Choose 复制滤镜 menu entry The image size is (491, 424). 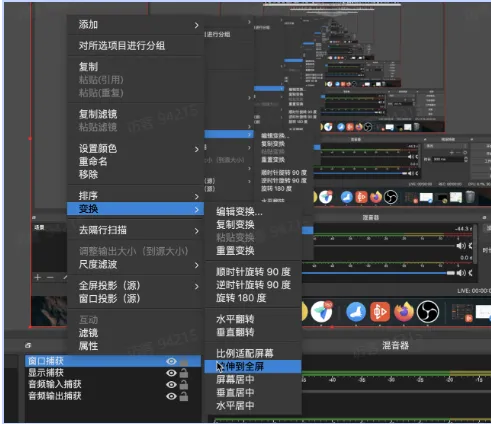tap(98, 114)
